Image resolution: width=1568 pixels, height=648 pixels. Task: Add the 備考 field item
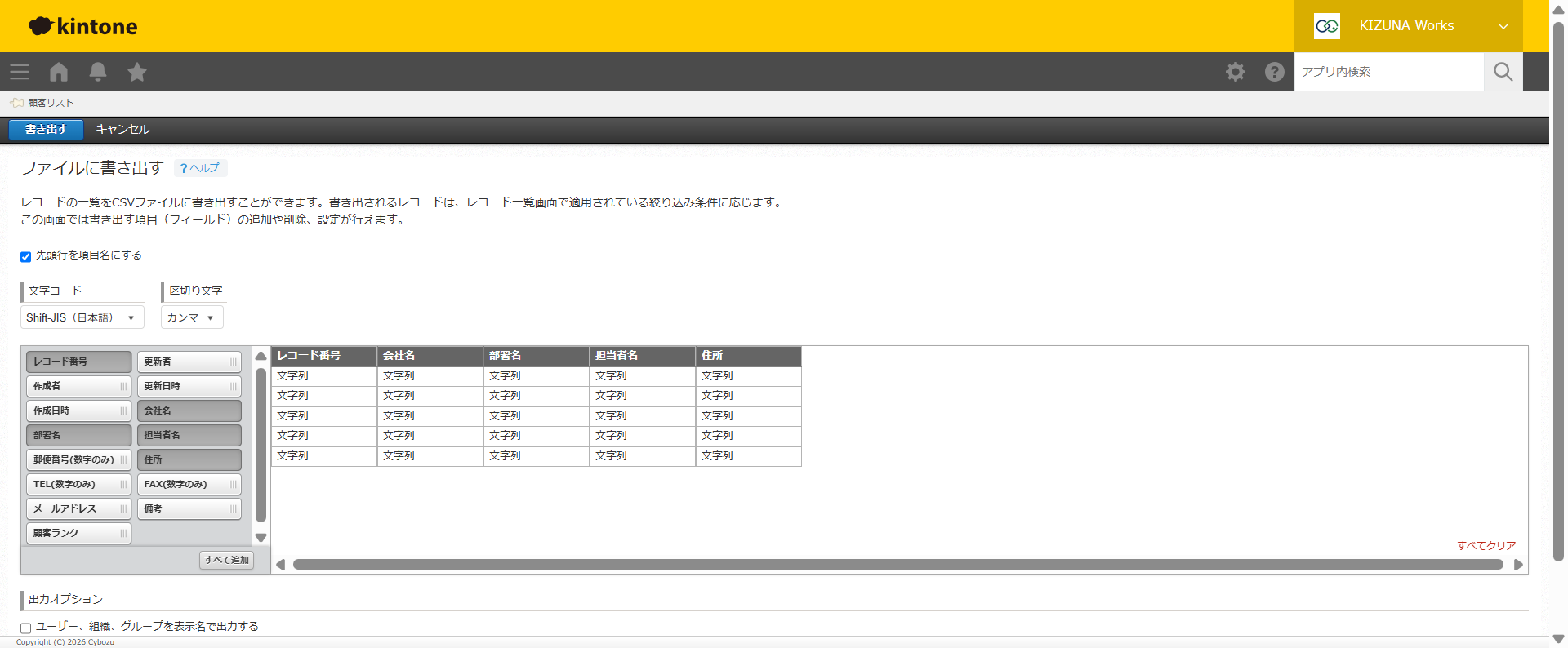[x=189, y=508]
